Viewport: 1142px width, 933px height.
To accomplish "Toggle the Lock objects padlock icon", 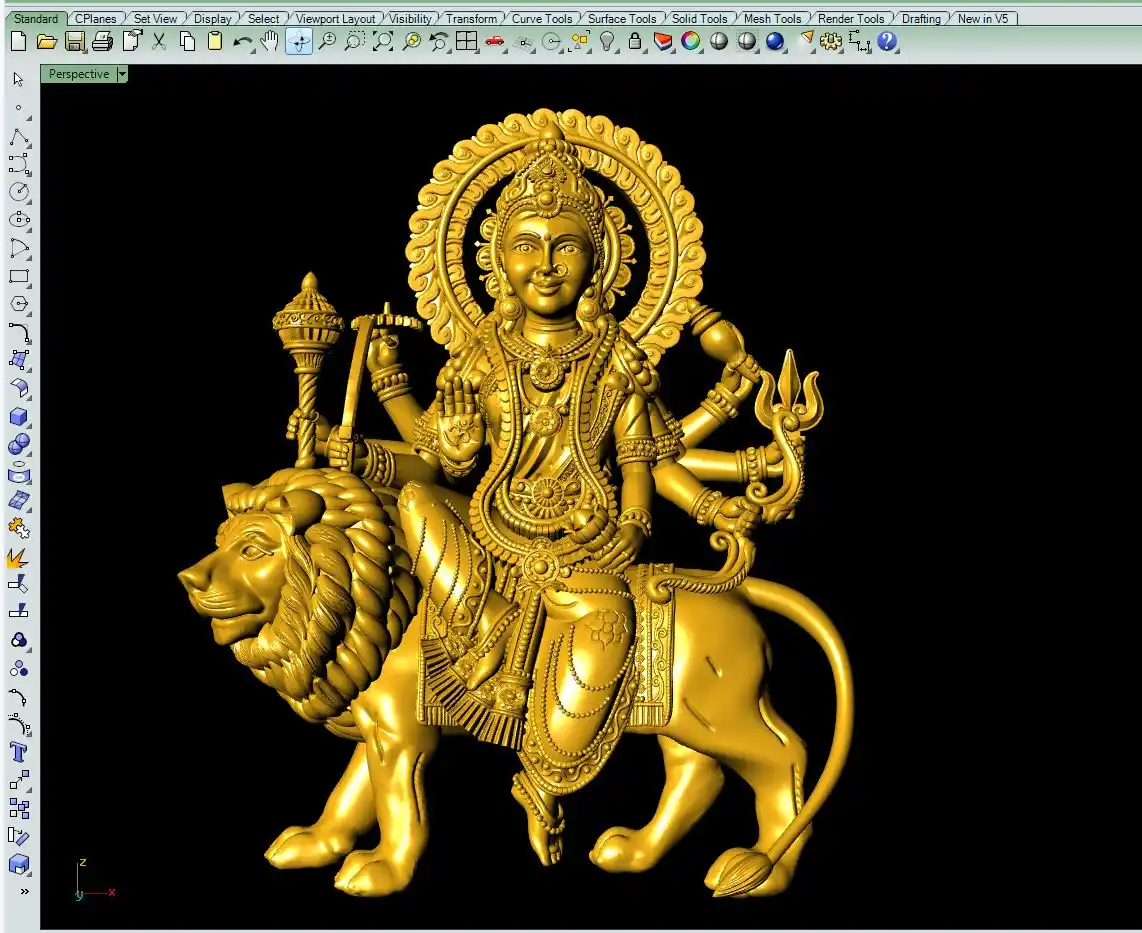I will coord(635,41).
